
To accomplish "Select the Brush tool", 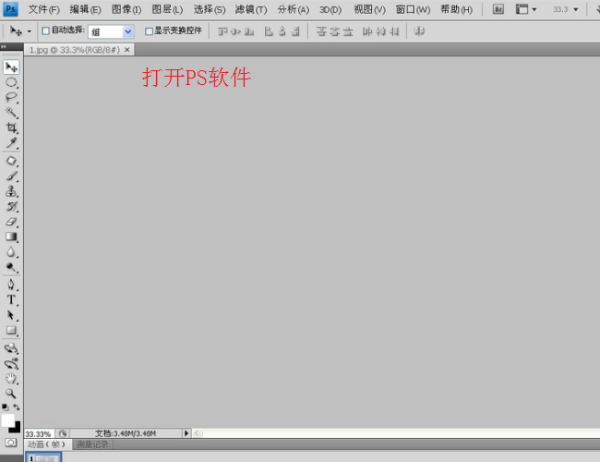I will click(11, 176).
